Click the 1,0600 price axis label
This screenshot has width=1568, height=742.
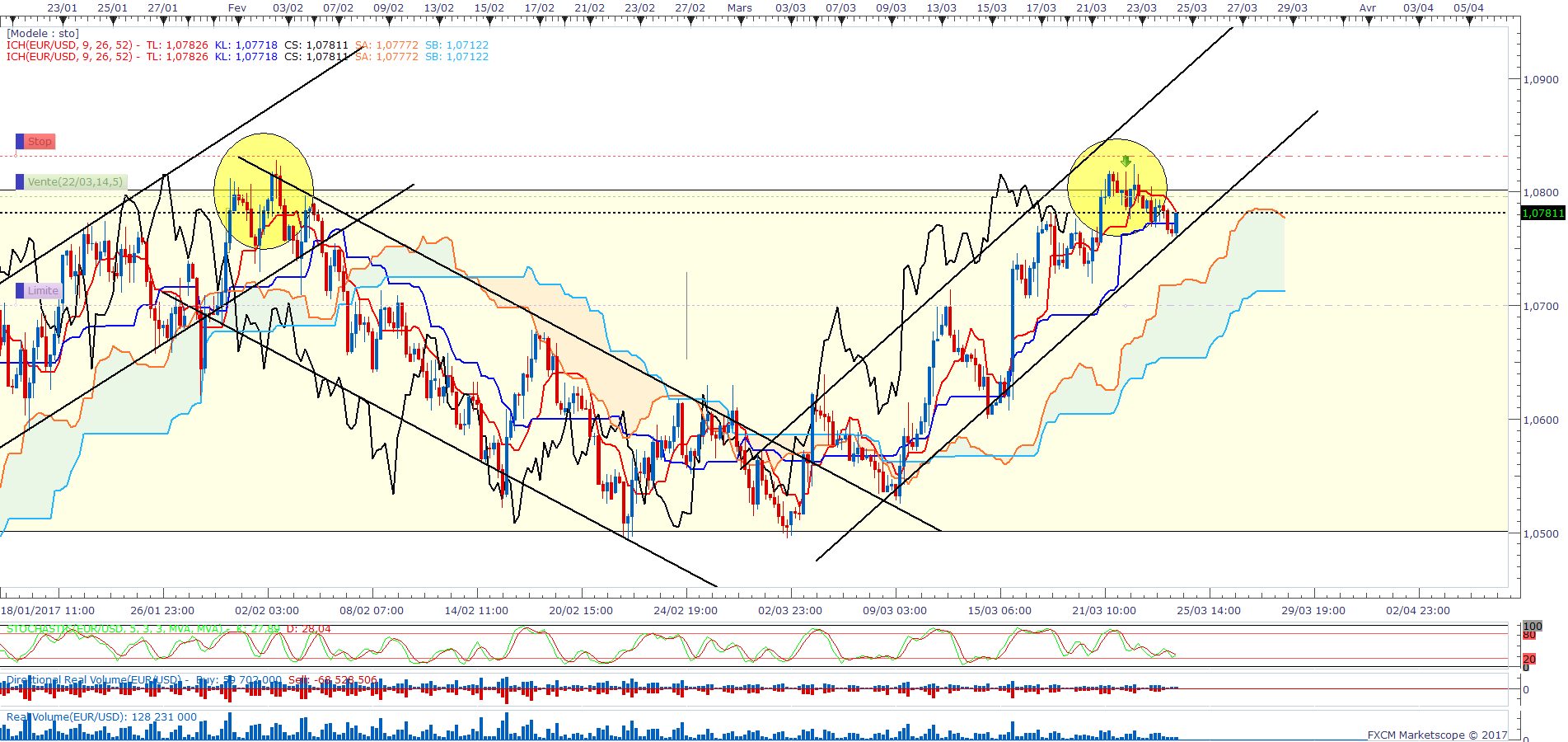point(1541,420)
